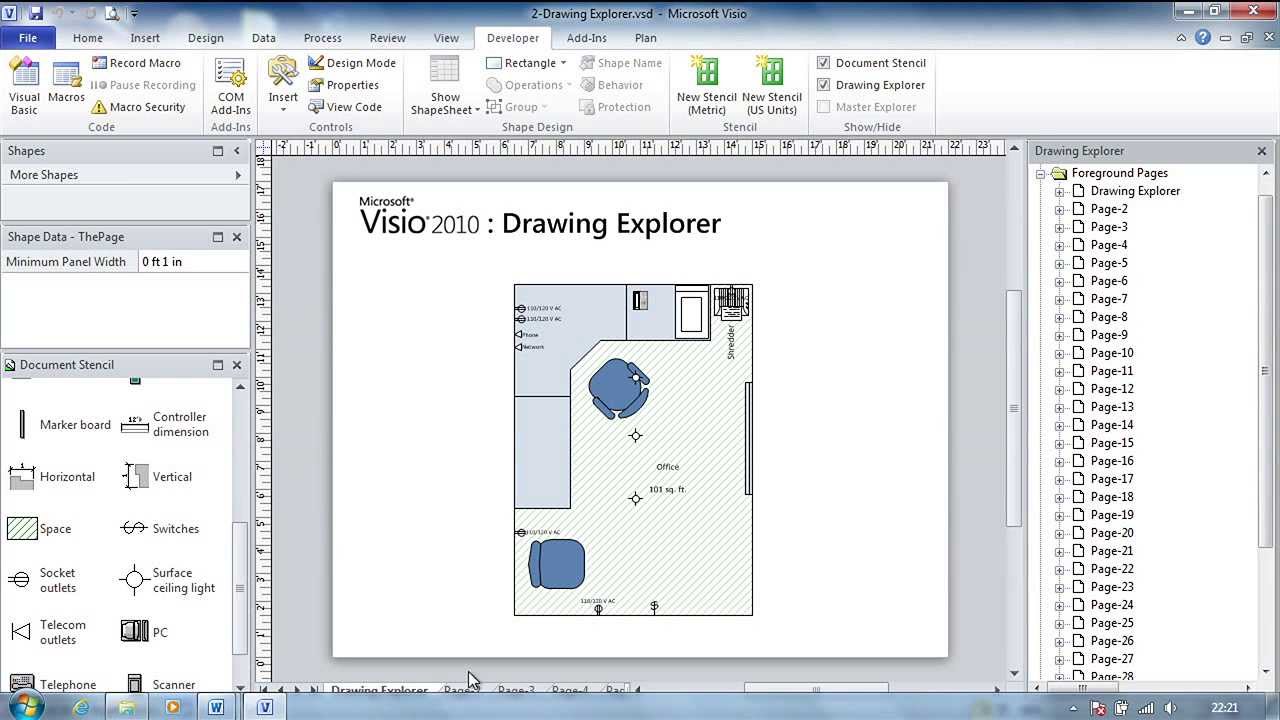Select the Socket outlets shape
Image resolution: width=1280 pixels, height=720 pixels.
pos(43,580)
